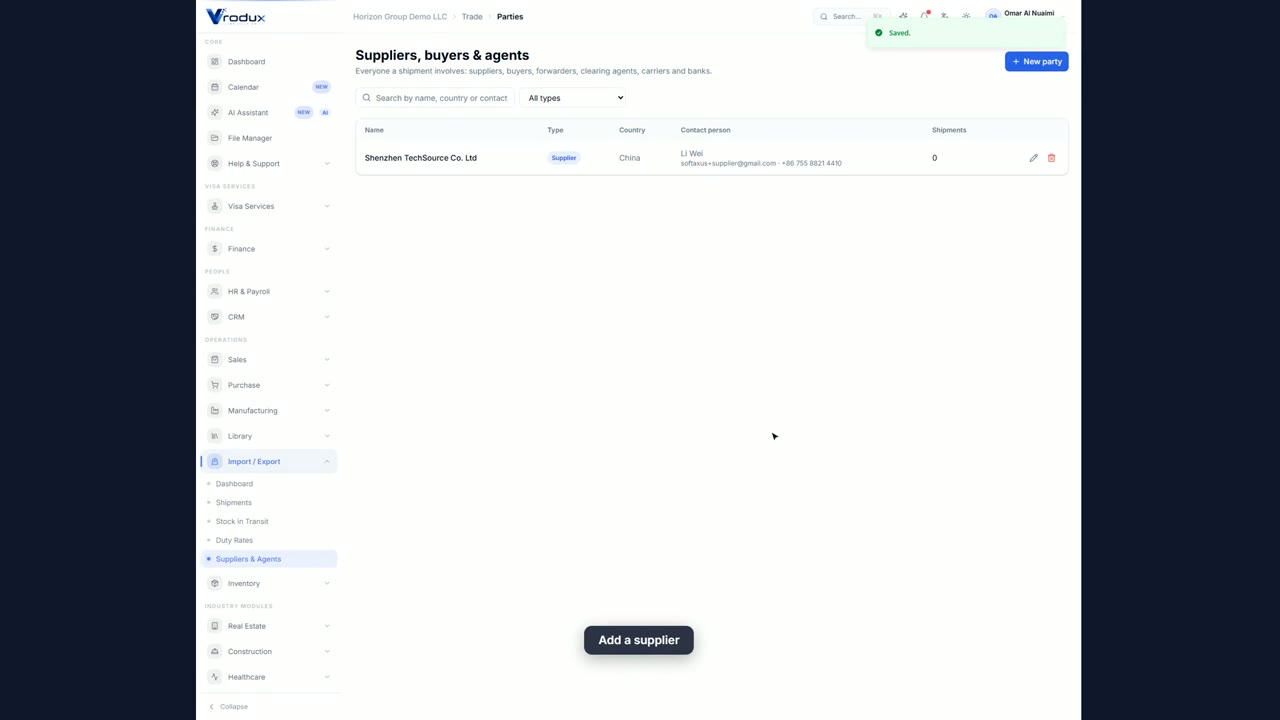Expand the Manufacturing section chevron
The width and height of the screenshot is (1280, 720).
(327, 410)
